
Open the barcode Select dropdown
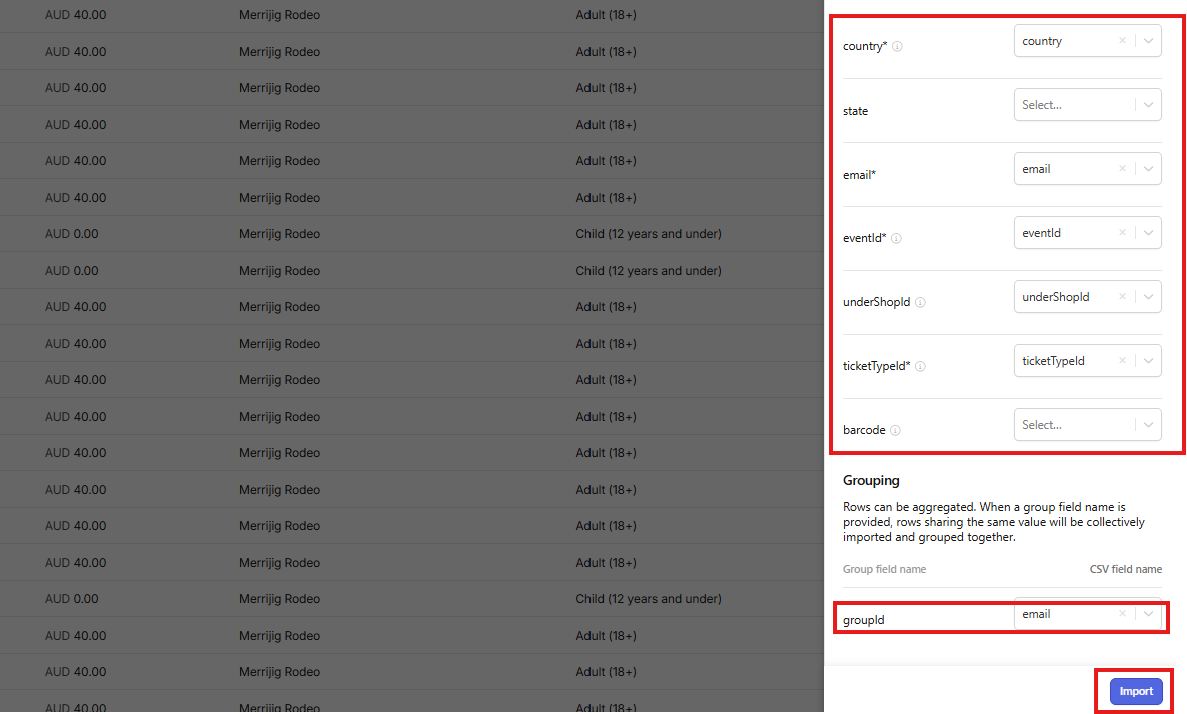click(x=1087, y=425)
